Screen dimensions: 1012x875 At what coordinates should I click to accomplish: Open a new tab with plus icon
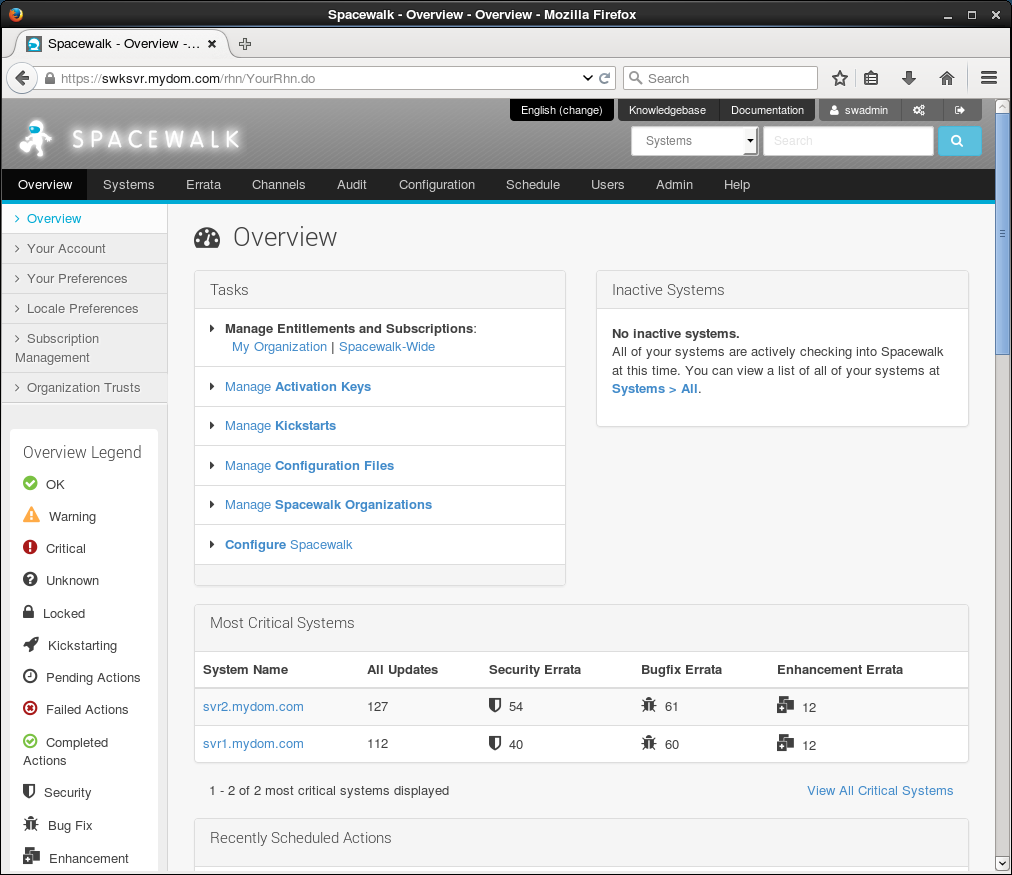click(245, 44)
